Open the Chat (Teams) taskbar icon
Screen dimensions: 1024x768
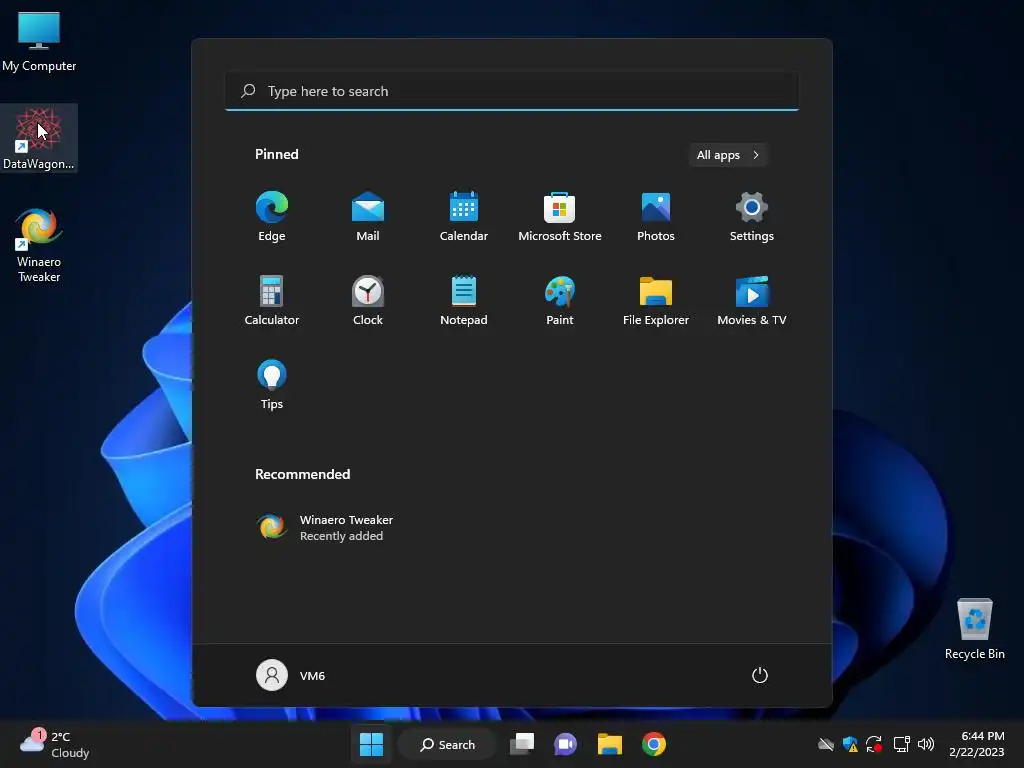(566, 744)
